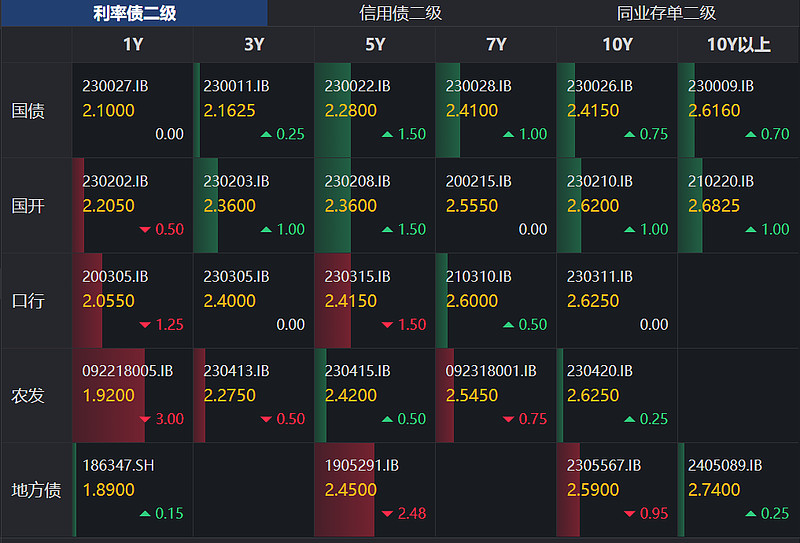The height and width of the screenshot is (543, 800).
Task: Click the green up arrow beside 0.25 under 230011.IB
Action: (266, 134)
